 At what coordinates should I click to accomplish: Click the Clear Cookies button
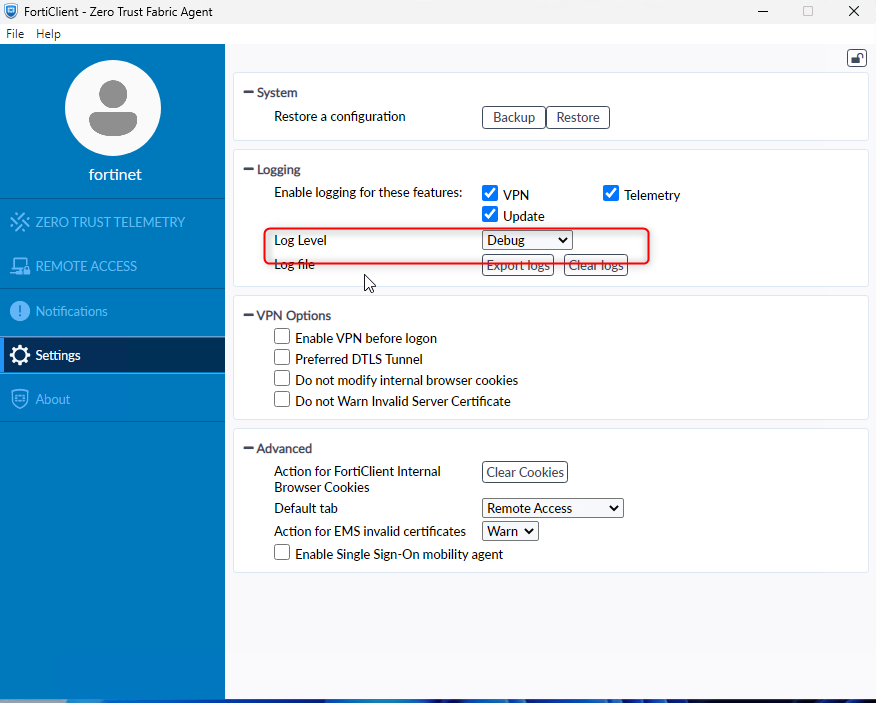pos(525,472)
